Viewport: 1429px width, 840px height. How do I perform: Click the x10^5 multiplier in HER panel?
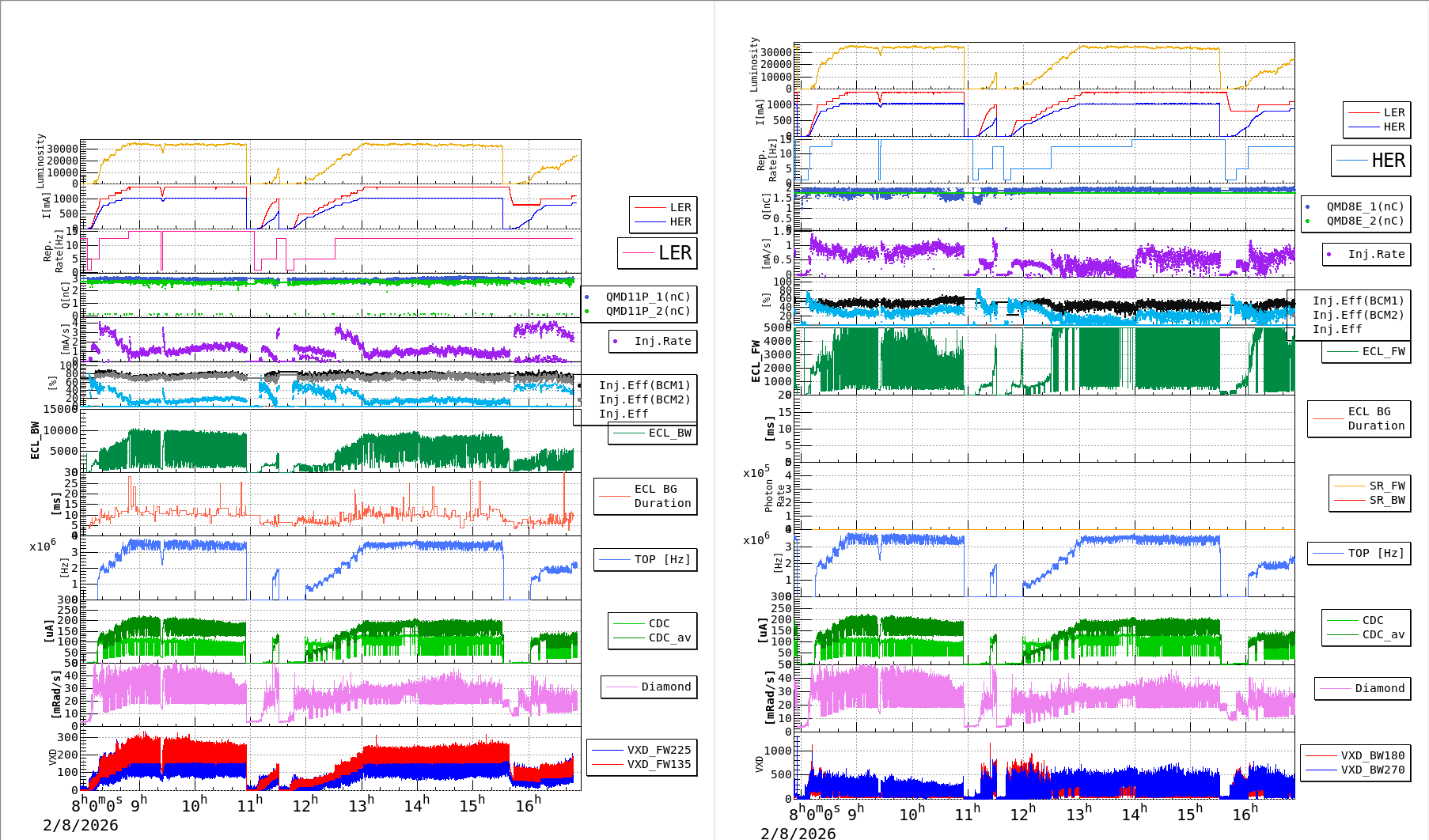point(756,471)
